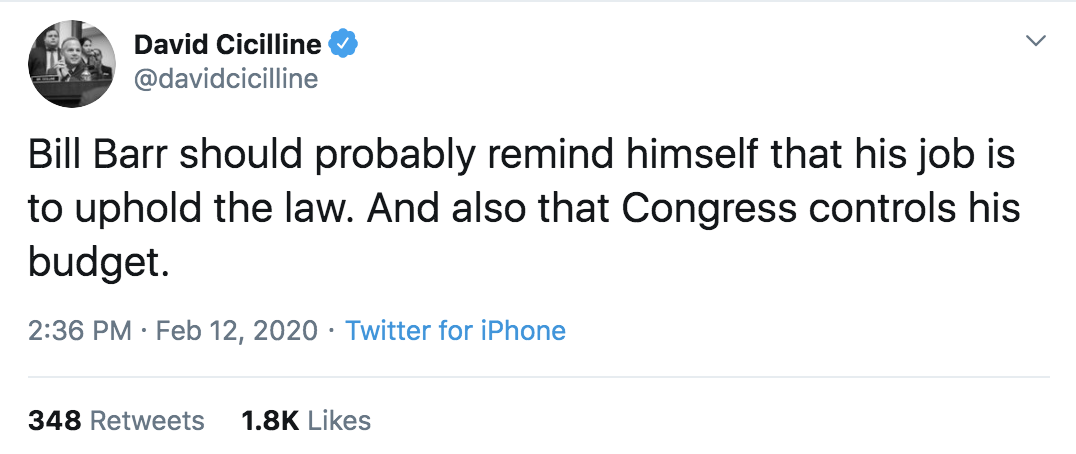Image resolution: width=1076 pixels, height=454 pixels.
Task: Show users under the Likes label
Action: coord(339,421)
